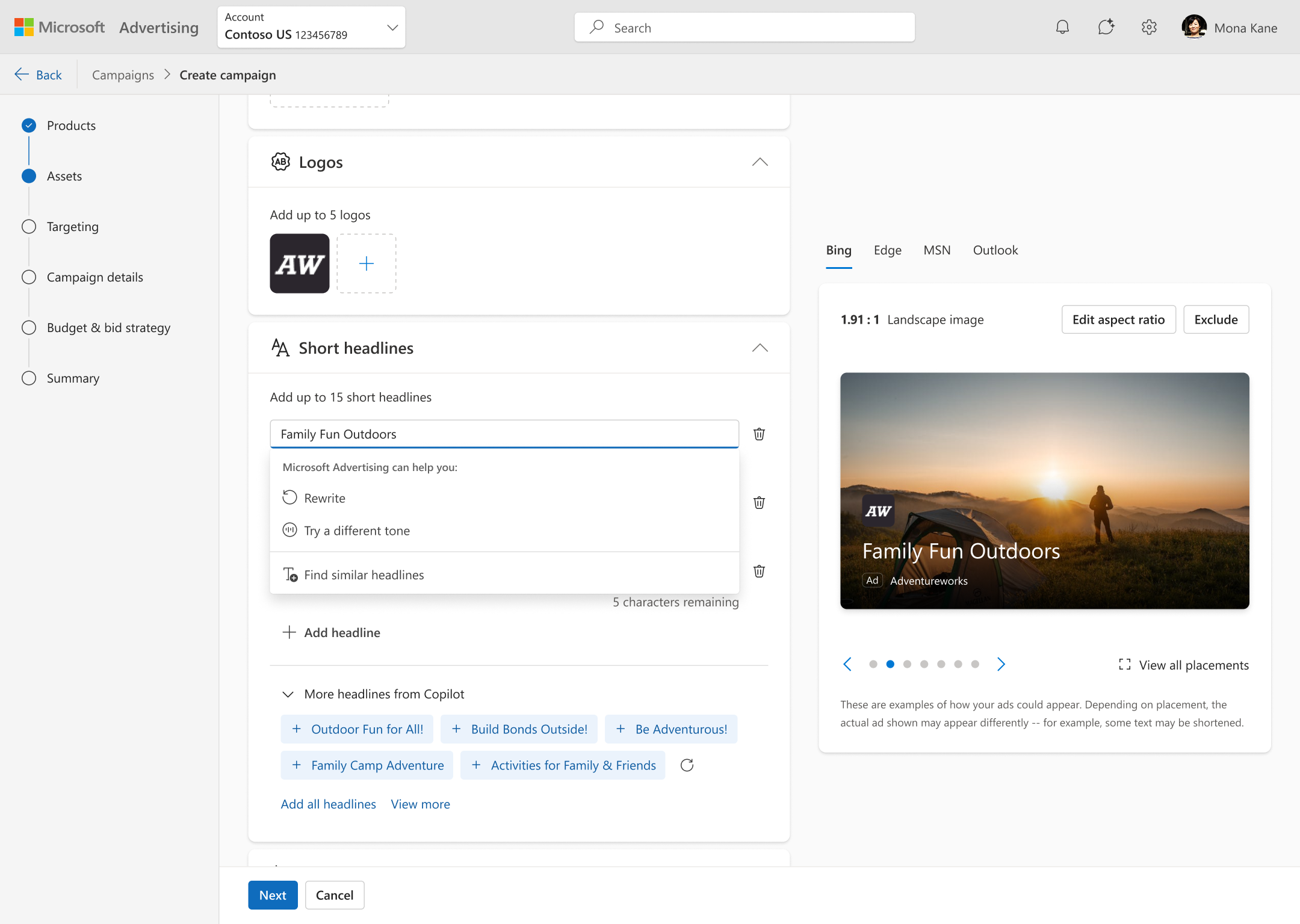Click the plus on Be Adventurous!

tap(621, 729)
